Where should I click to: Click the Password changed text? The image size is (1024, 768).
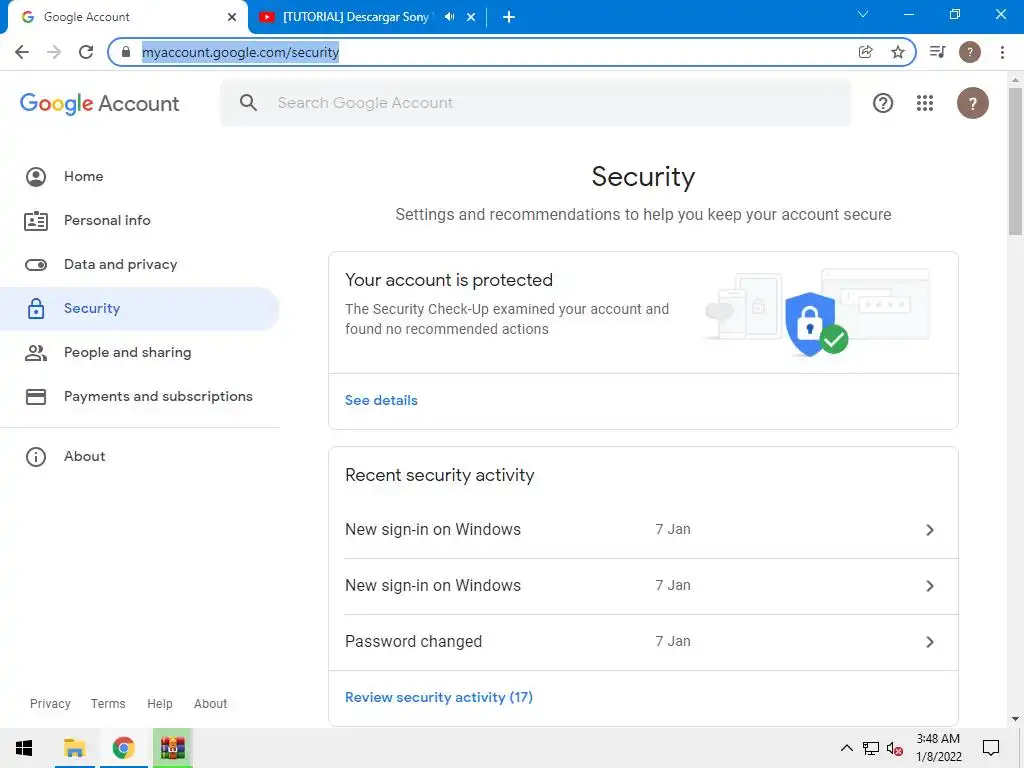413,641
